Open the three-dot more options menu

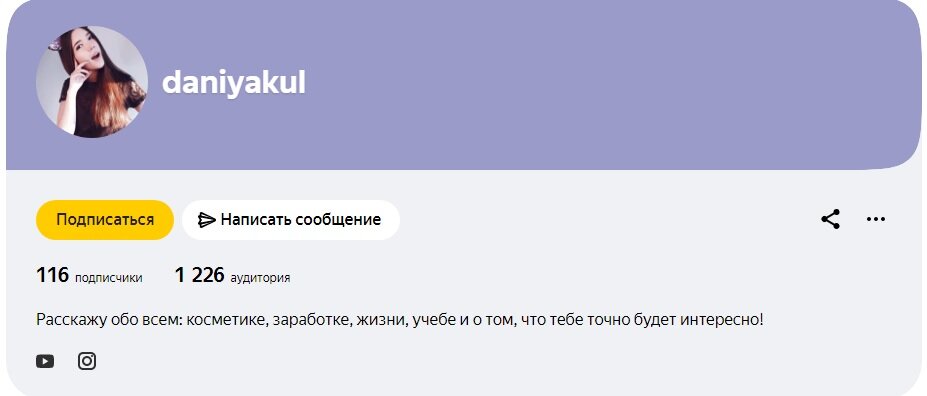(876, 219)
